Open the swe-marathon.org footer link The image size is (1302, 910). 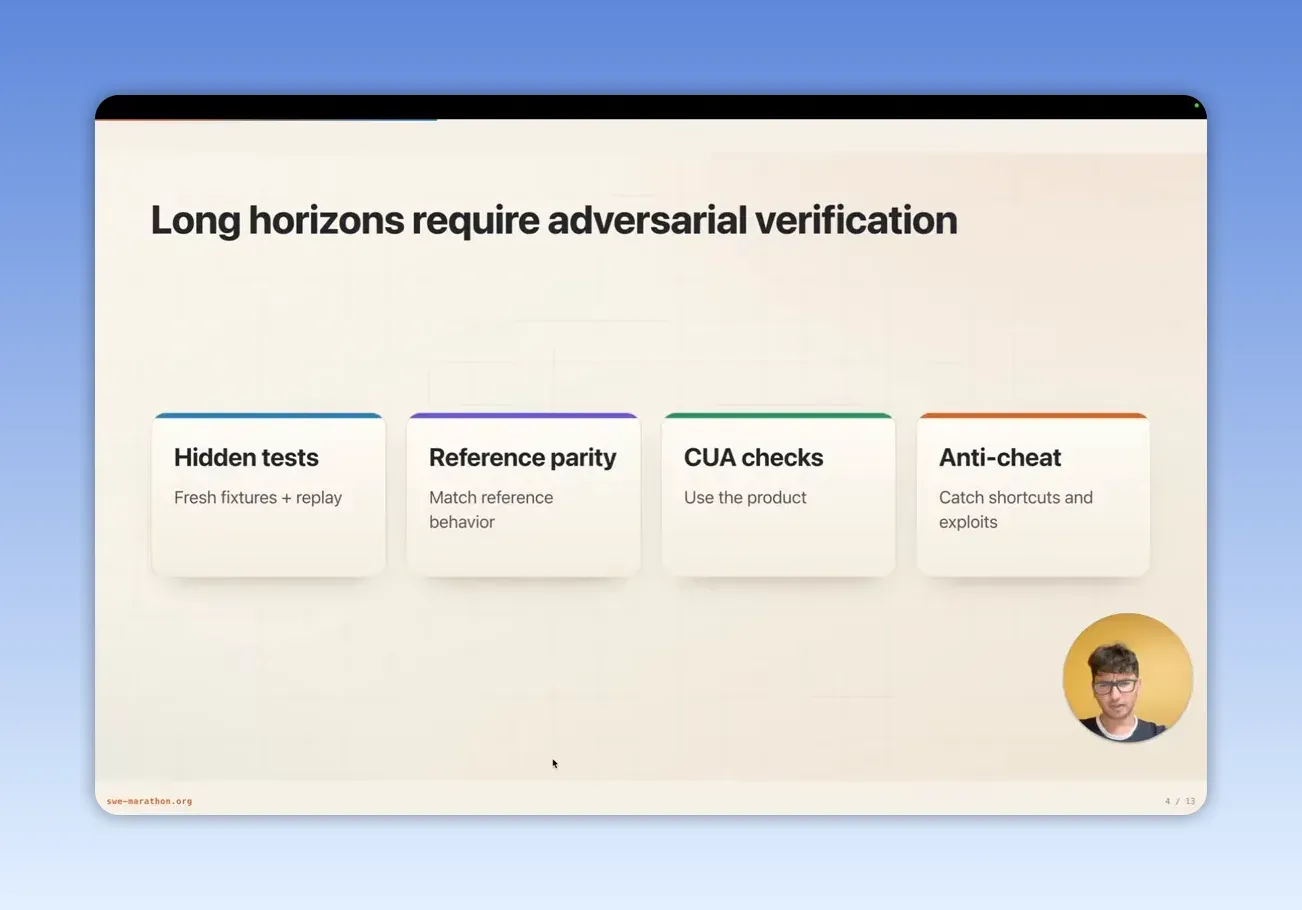pyautogui.click(x=149, y=801)
